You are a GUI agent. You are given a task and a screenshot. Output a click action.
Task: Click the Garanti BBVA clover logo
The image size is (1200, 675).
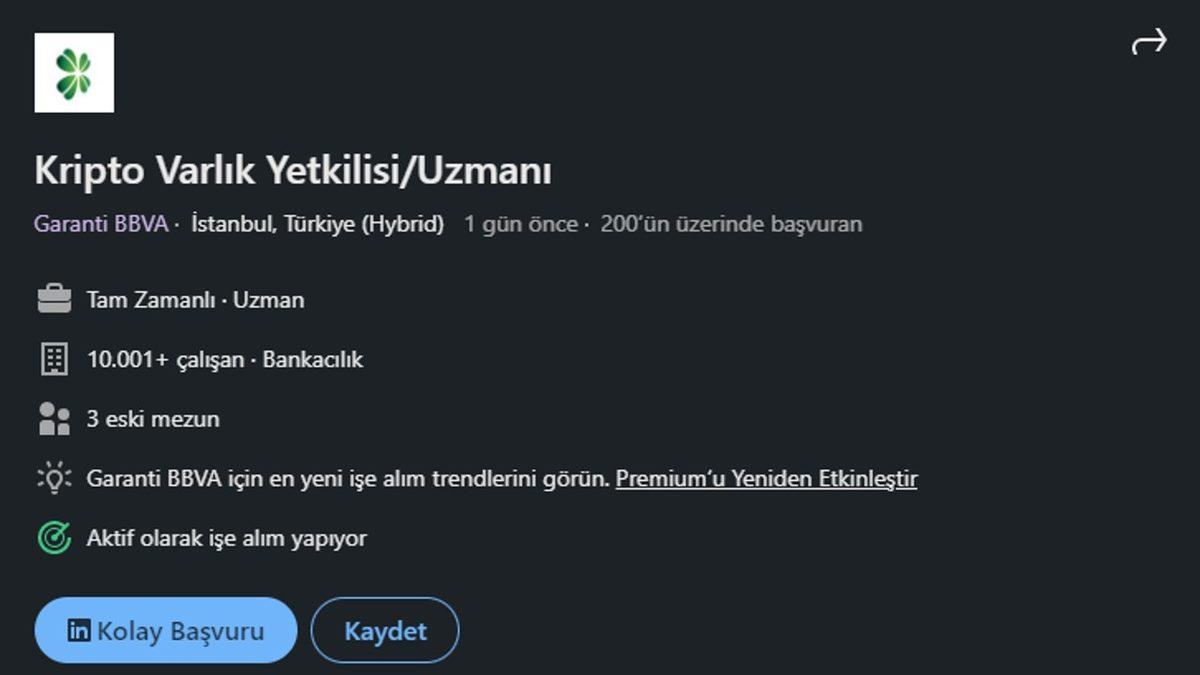74,73
